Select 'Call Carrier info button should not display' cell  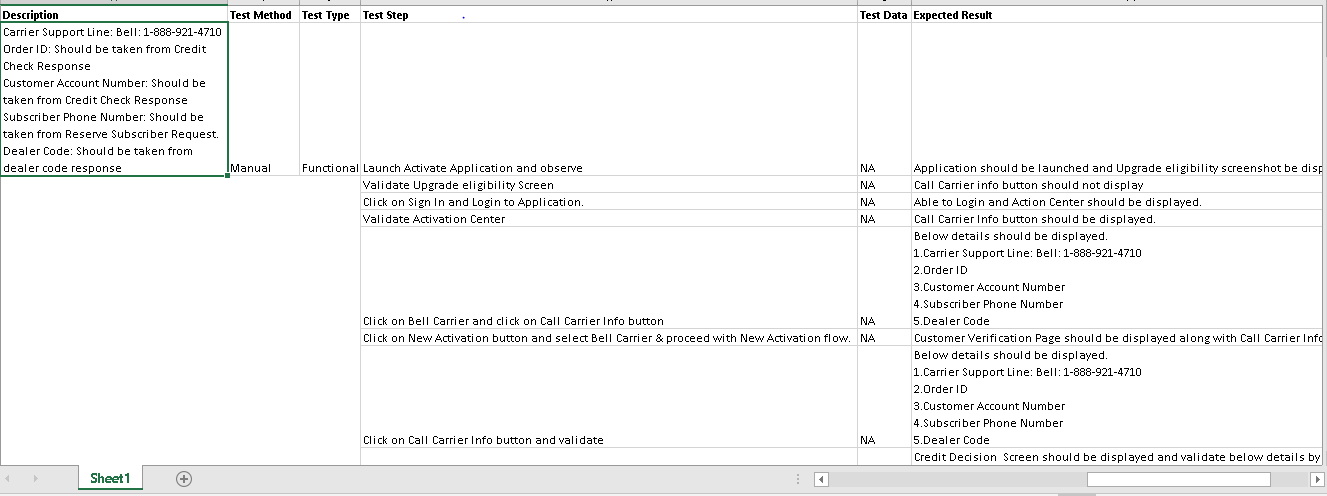tap(1119, 185)
